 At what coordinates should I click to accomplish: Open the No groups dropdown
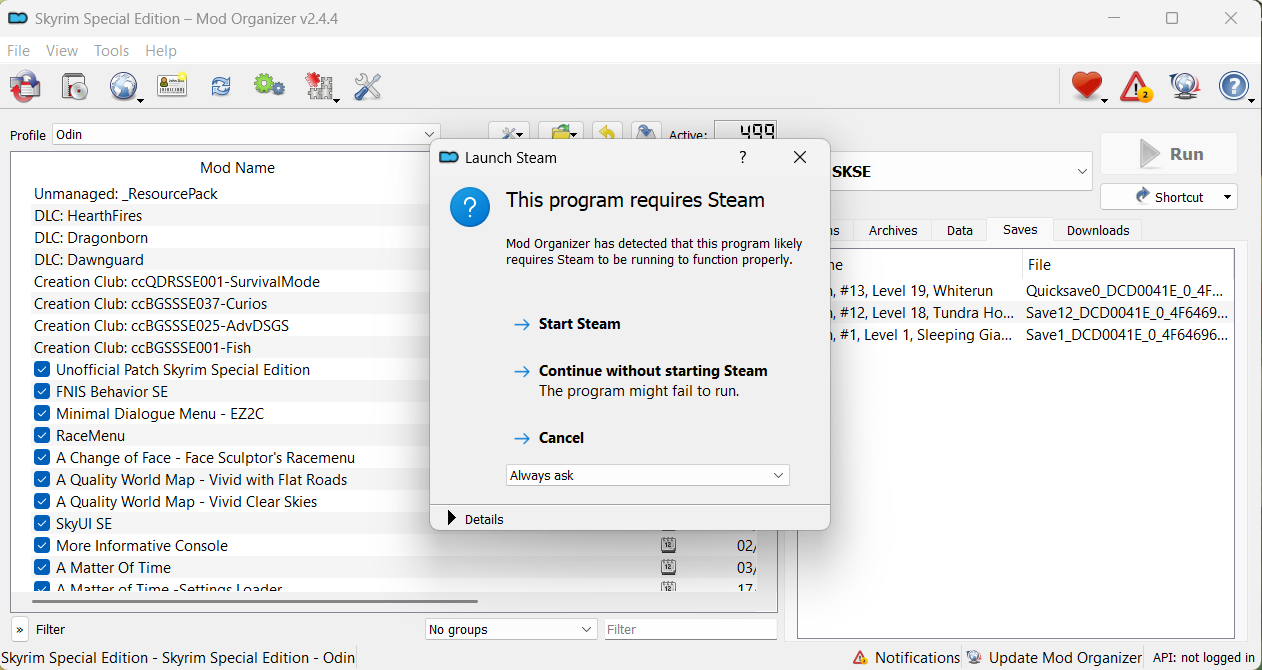(511, 629)
